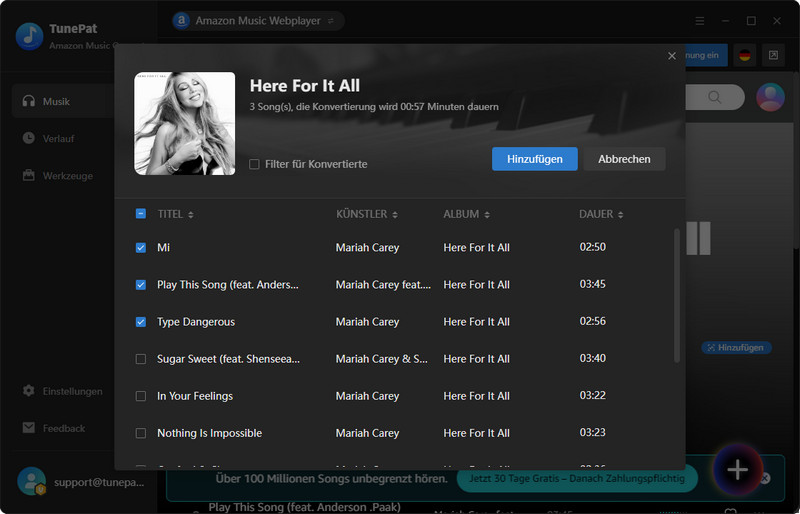Click the Abbrechen button

pos(624,159)
